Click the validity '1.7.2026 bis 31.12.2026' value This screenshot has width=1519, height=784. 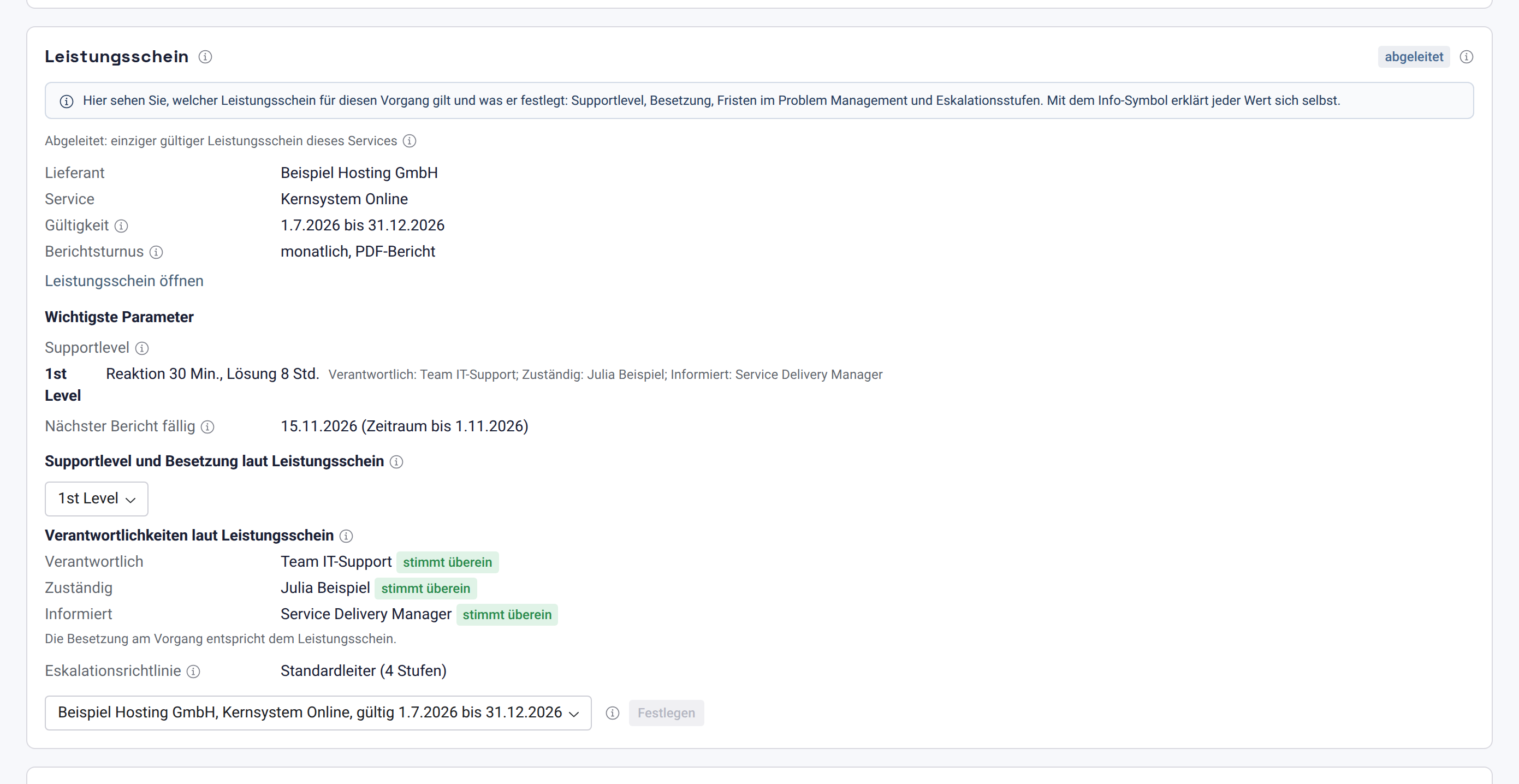[x=363, y=225]
